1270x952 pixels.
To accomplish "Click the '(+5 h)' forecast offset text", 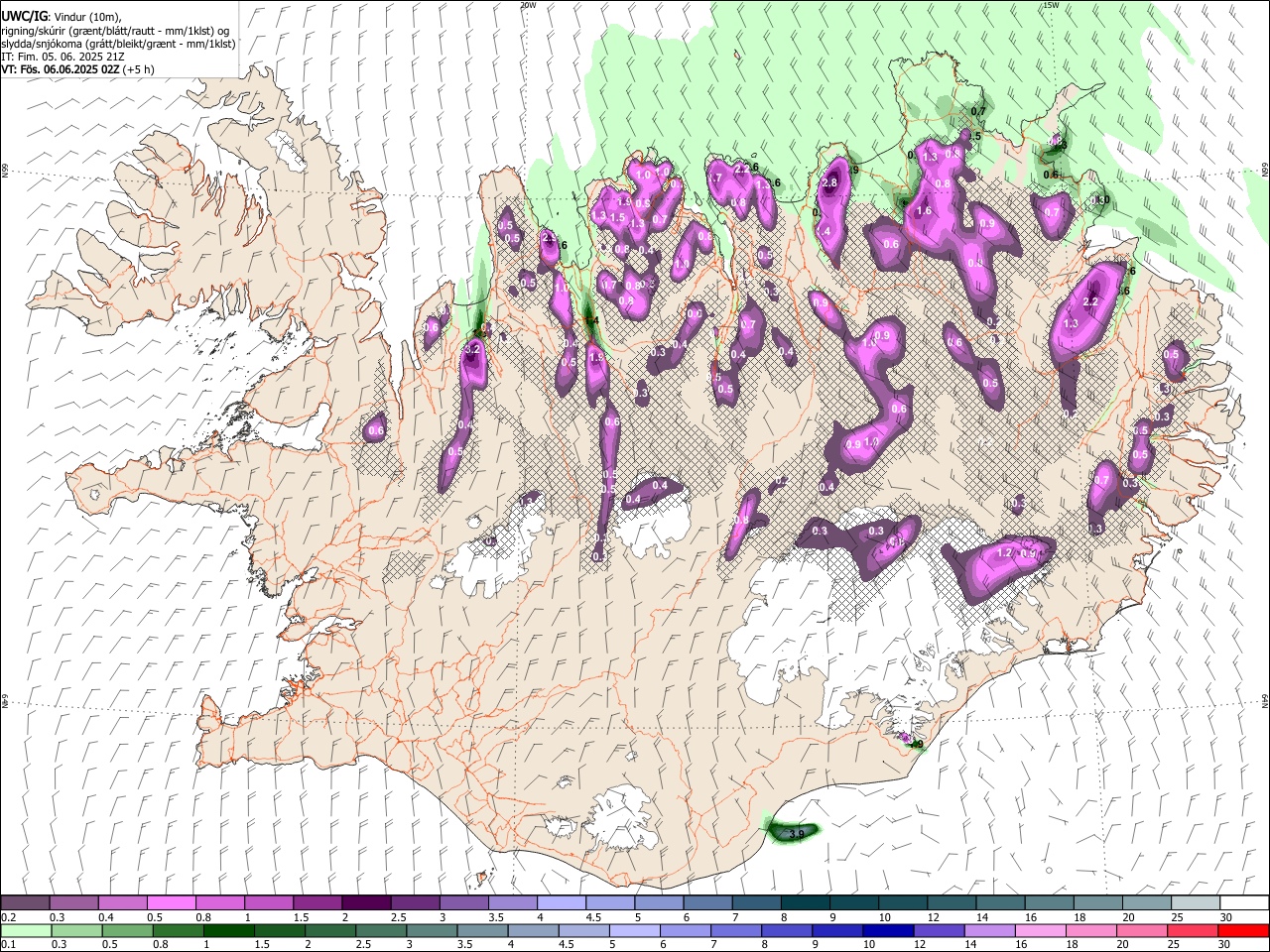I will [138, 69].
